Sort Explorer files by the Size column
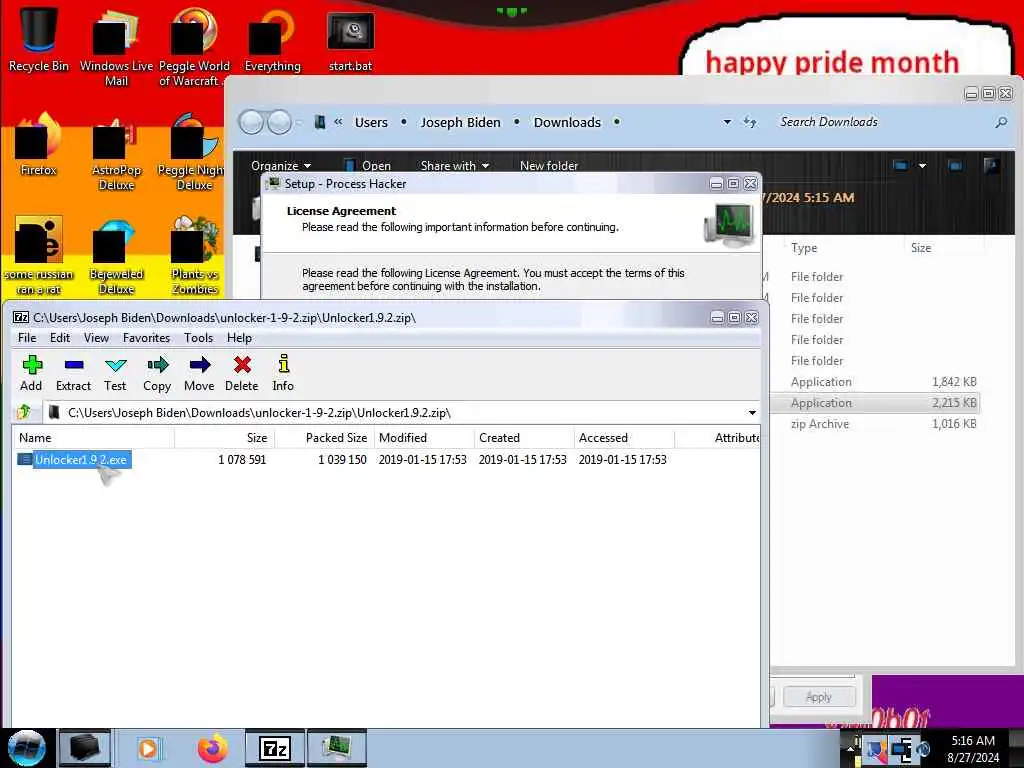The image size is (1024, 768). click(x=921, y=248)
